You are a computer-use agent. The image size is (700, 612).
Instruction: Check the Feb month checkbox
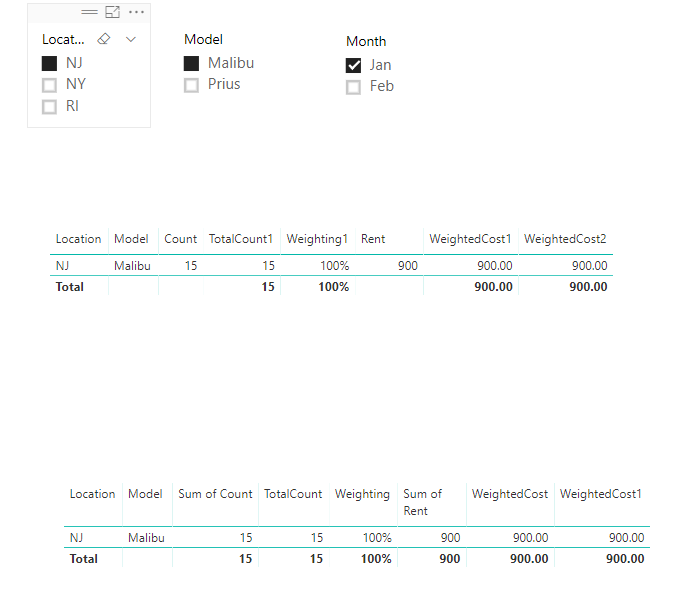pos(353,87)
